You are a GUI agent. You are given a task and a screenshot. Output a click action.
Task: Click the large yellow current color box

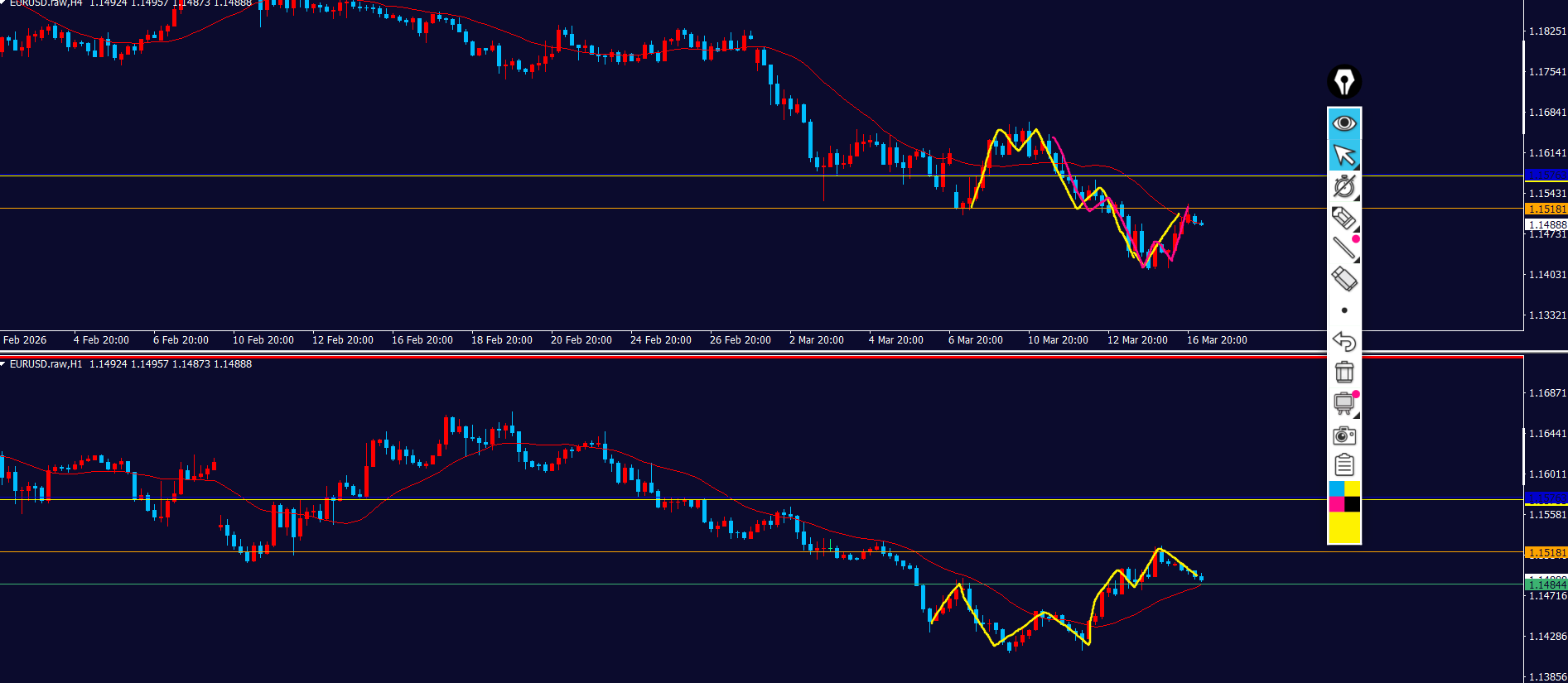point(1344,527)
